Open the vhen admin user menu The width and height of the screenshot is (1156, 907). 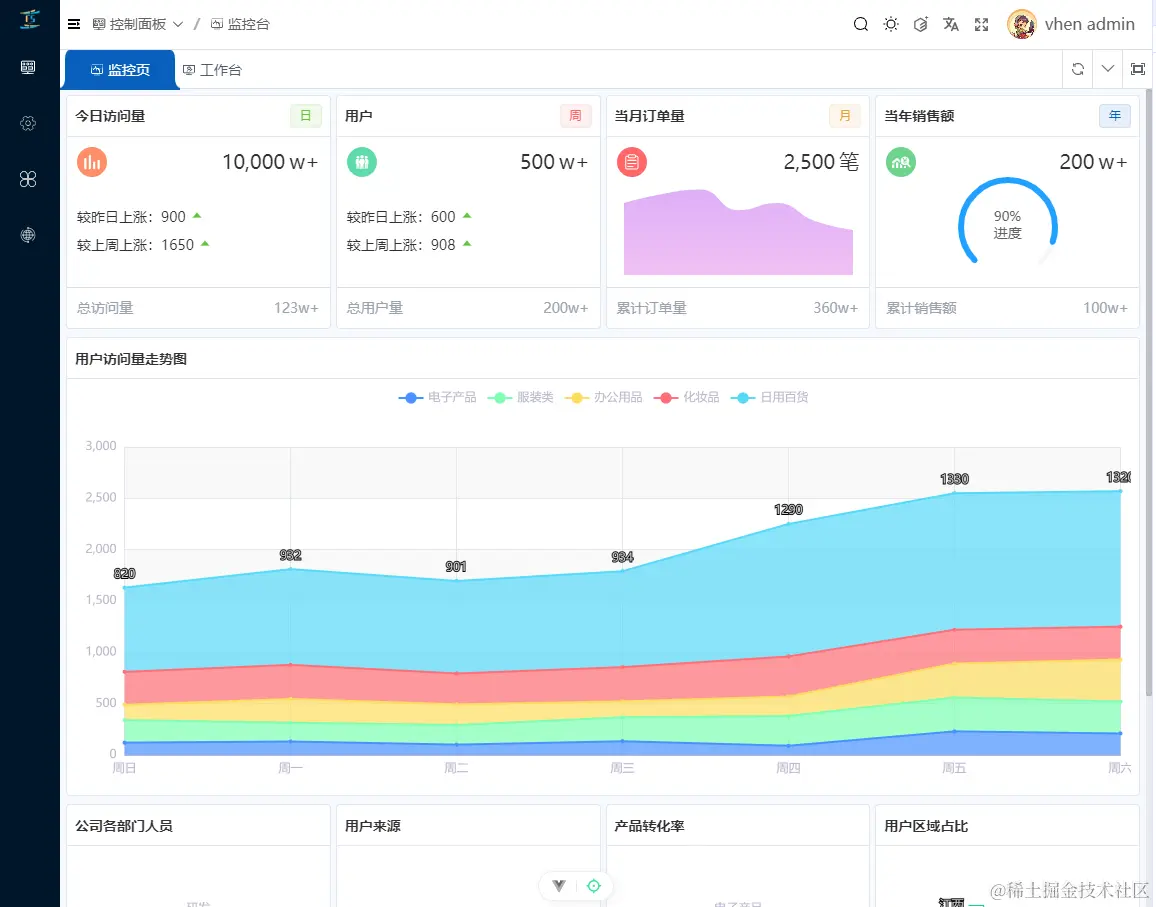click(1070, 24)
